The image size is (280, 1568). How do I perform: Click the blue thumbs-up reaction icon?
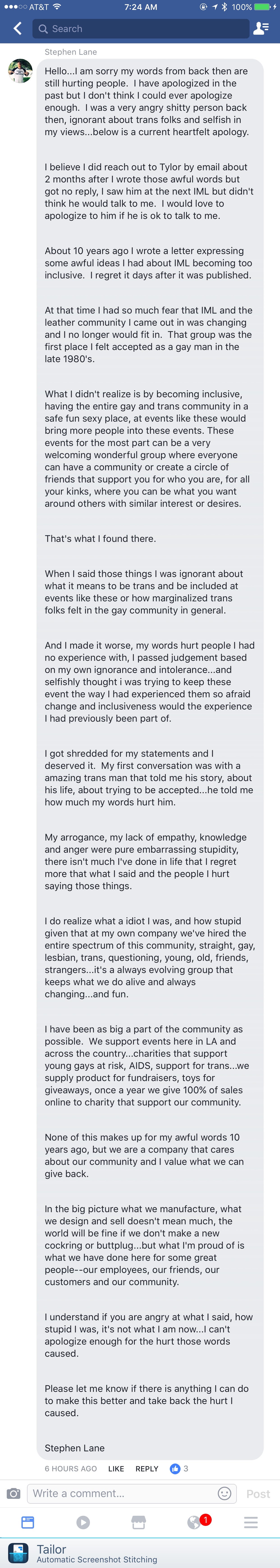tap(175, 1469)
